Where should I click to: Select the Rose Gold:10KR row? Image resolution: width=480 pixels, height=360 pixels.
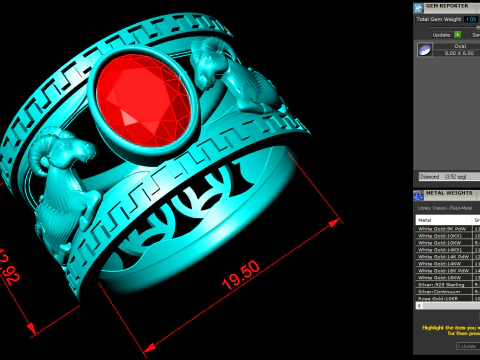pyautogui.click(x=444, y=299)
